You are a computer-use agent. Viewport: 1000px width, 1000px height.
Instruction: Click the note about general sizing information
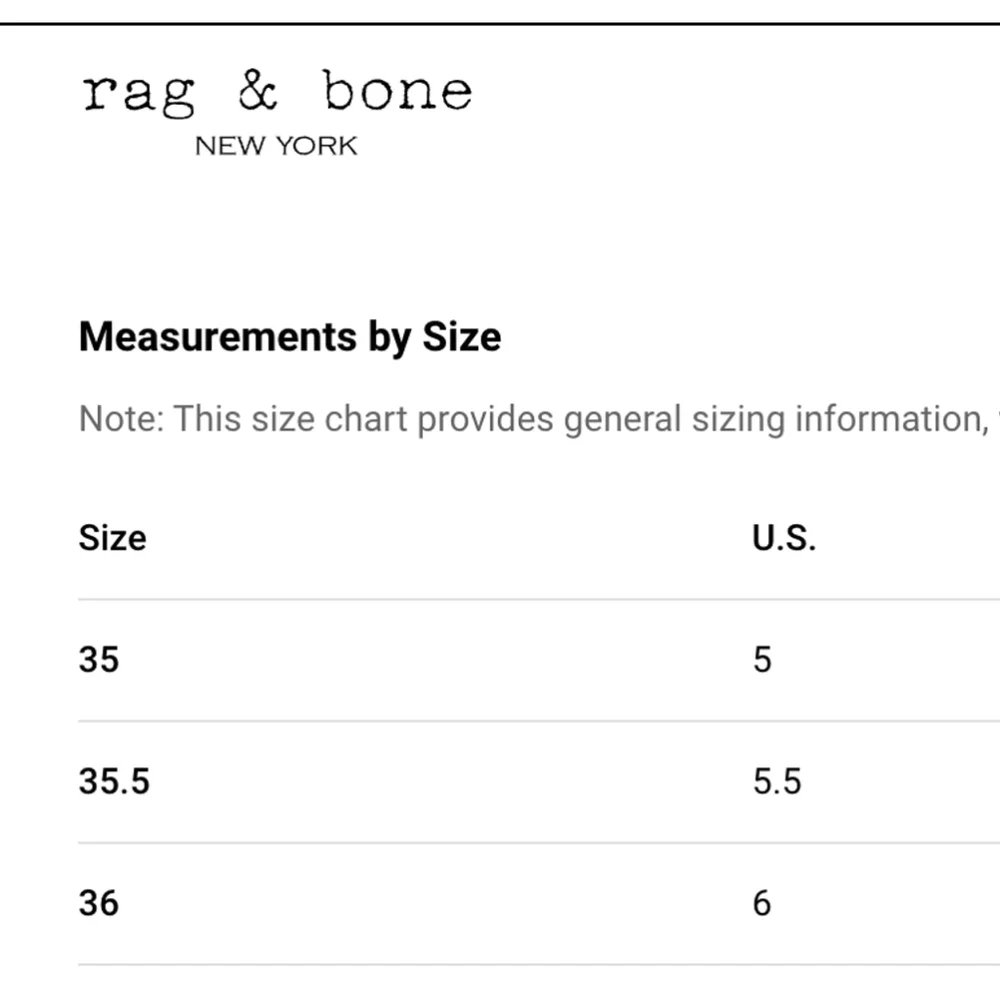click(539, 419)
